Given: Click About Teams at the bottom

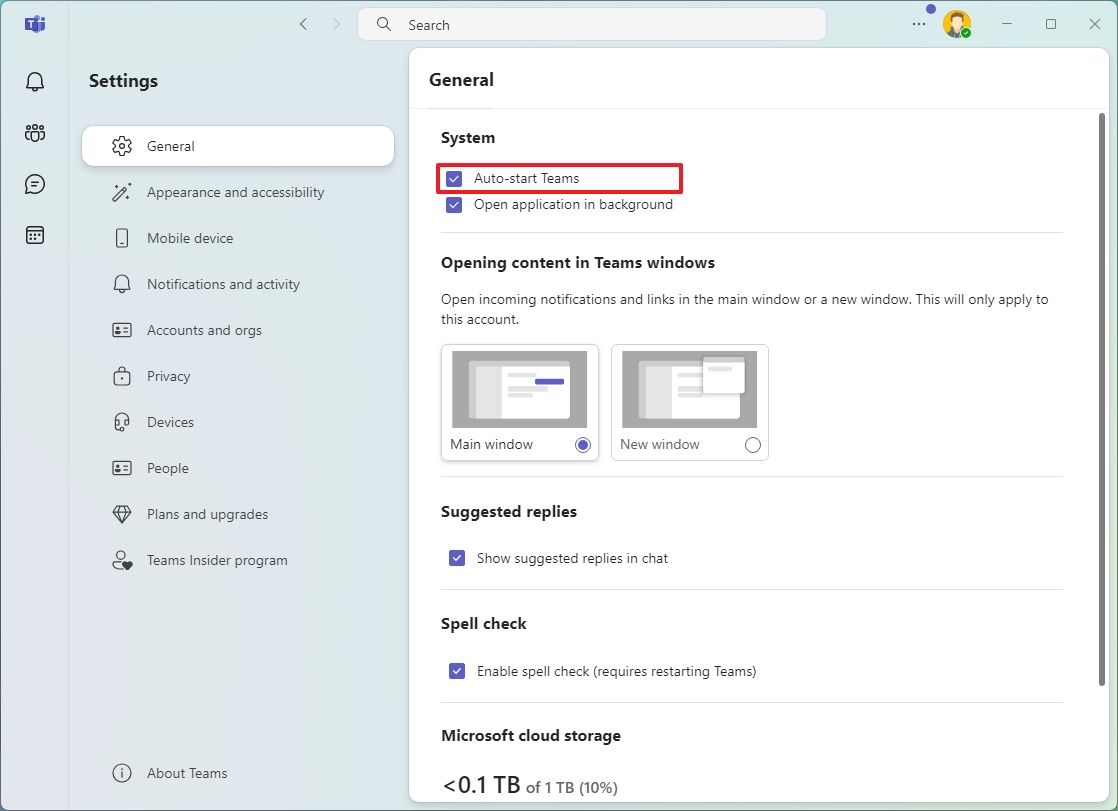Looking at the screenshot, I should (x=188, y=773).
